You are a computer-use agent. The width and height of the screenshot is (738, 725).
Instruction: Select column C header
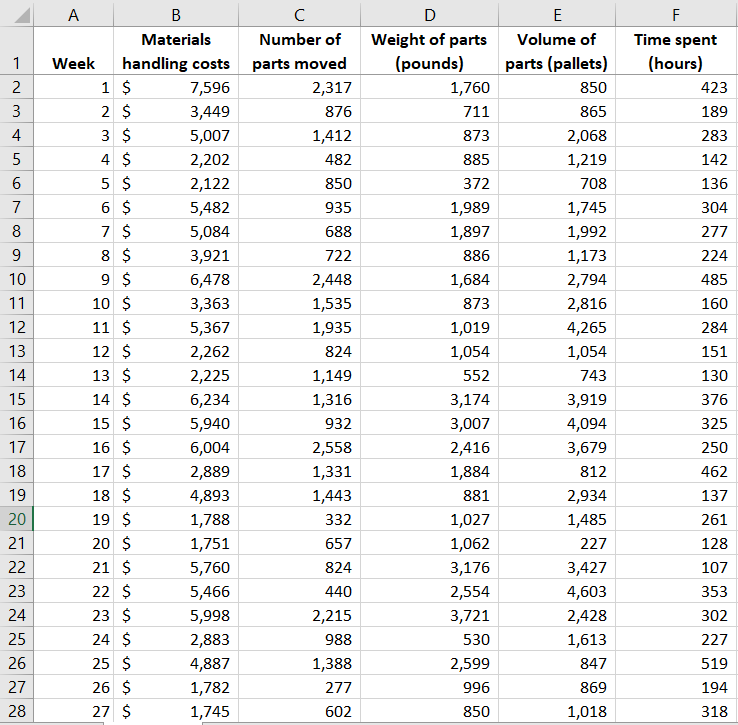tap(299, 15)
